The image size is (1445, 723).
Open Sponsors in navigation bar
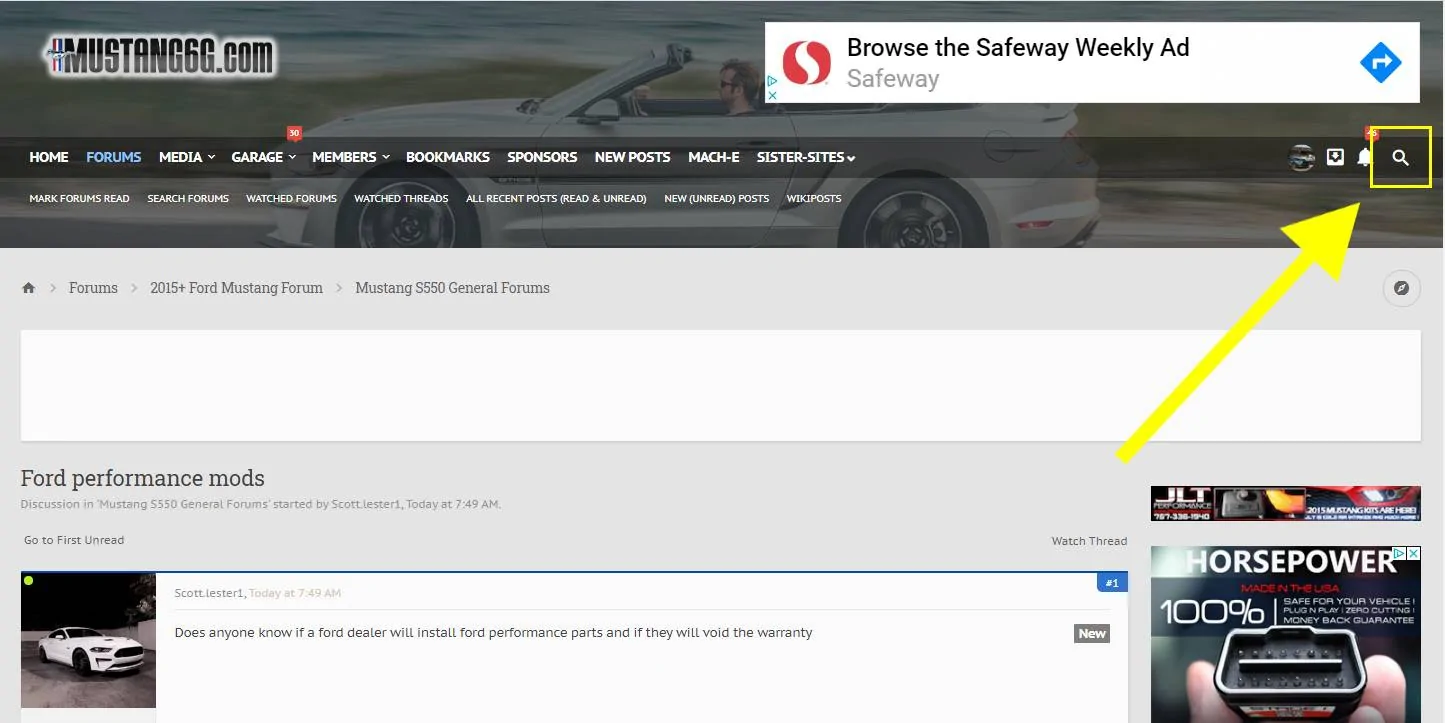(542, 157)
